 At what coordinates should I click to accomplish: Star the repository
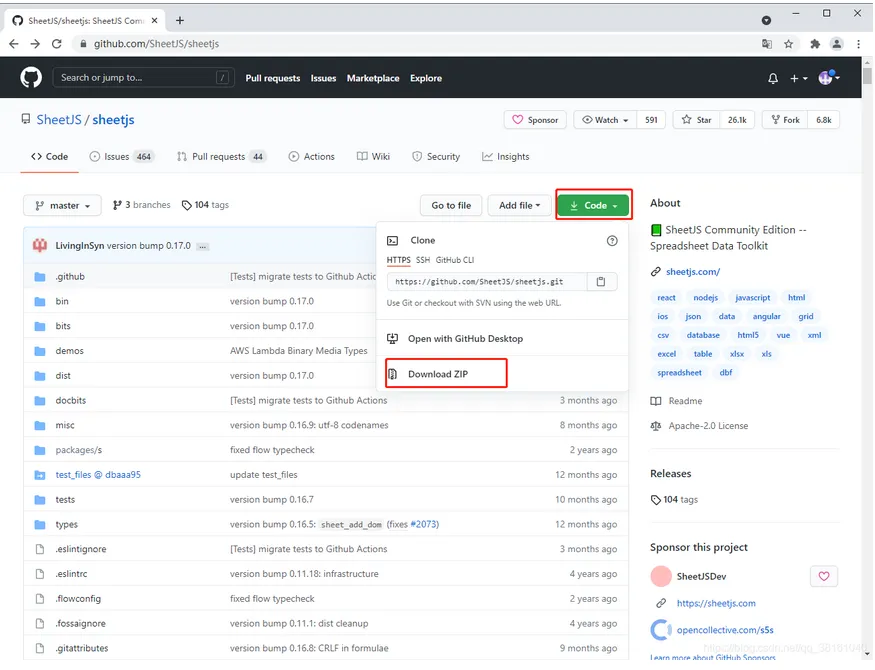[696, 120]
